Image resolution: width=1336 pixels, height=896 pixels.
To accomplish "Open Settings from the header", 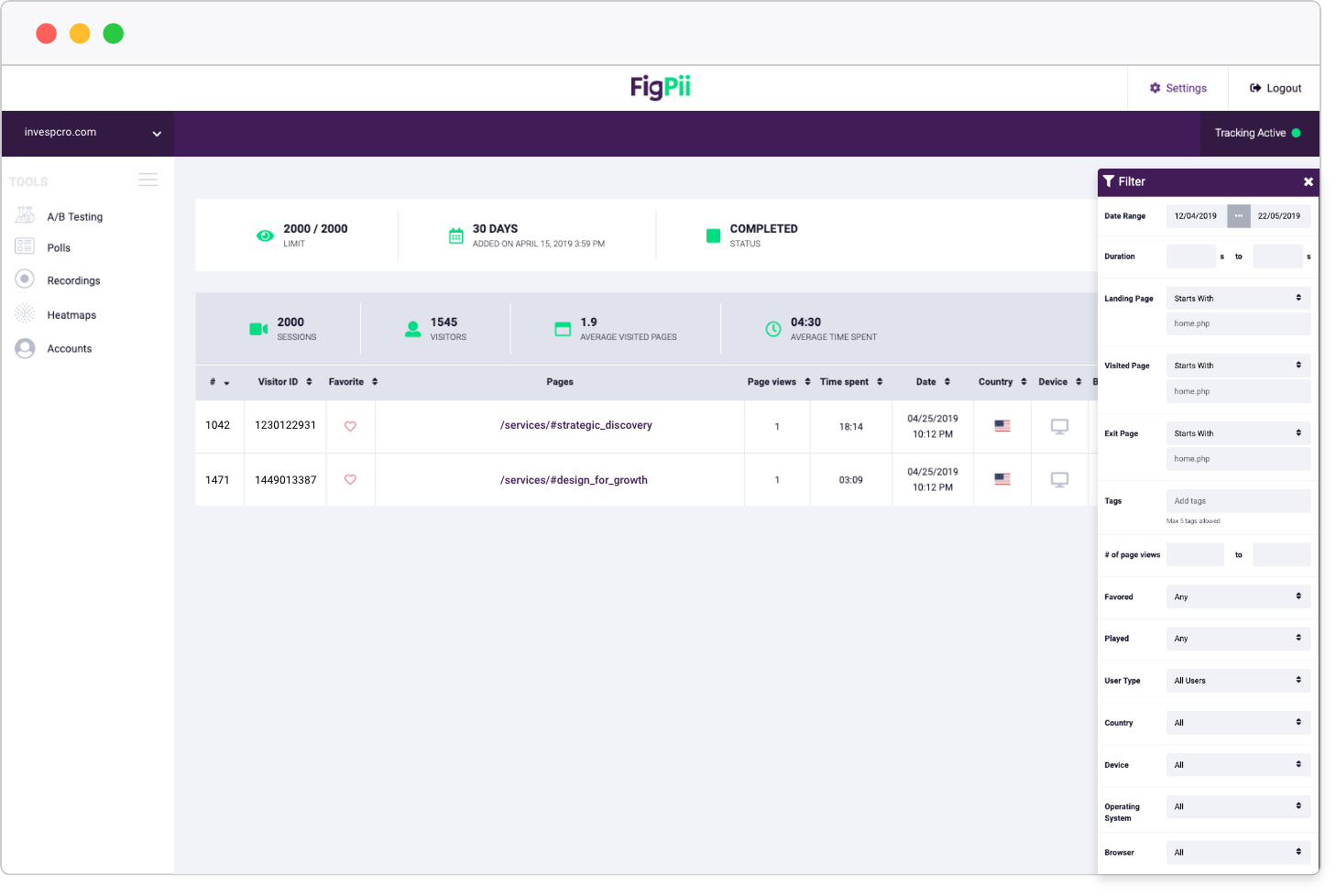I will pyautogui.click(x=1178, y=88).
